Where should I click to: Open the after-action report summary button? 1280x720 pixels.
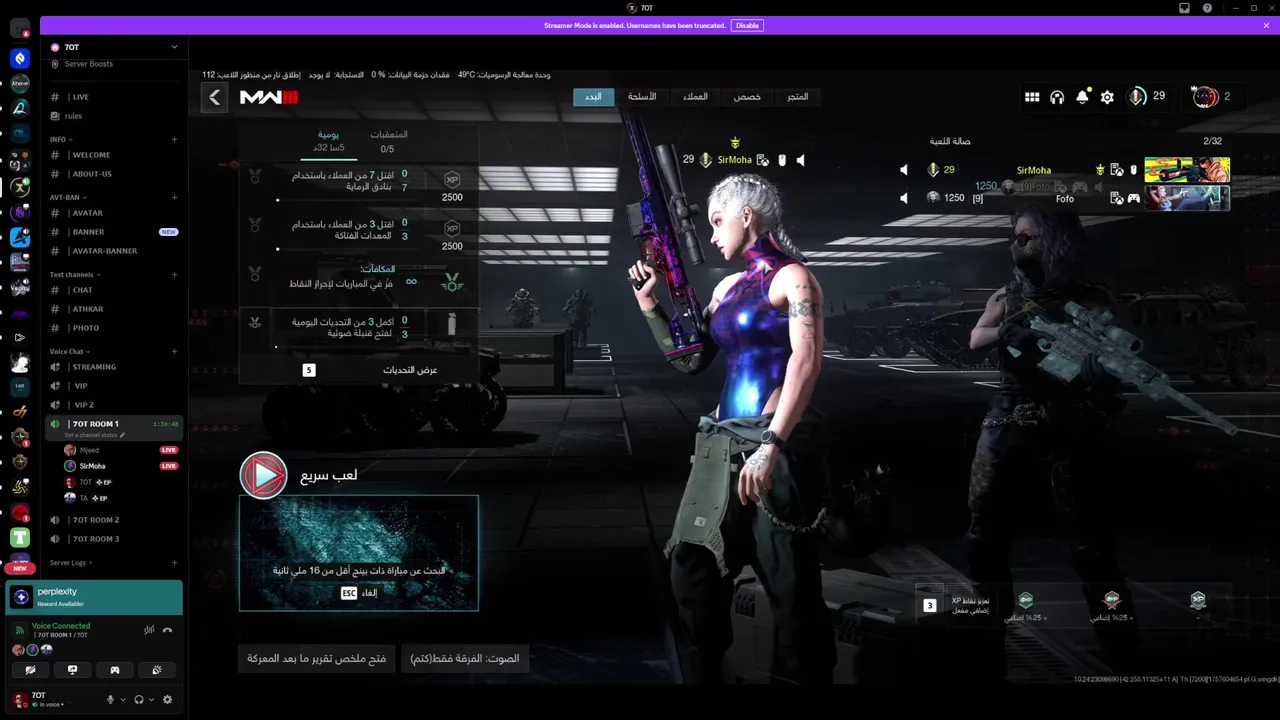317,659
